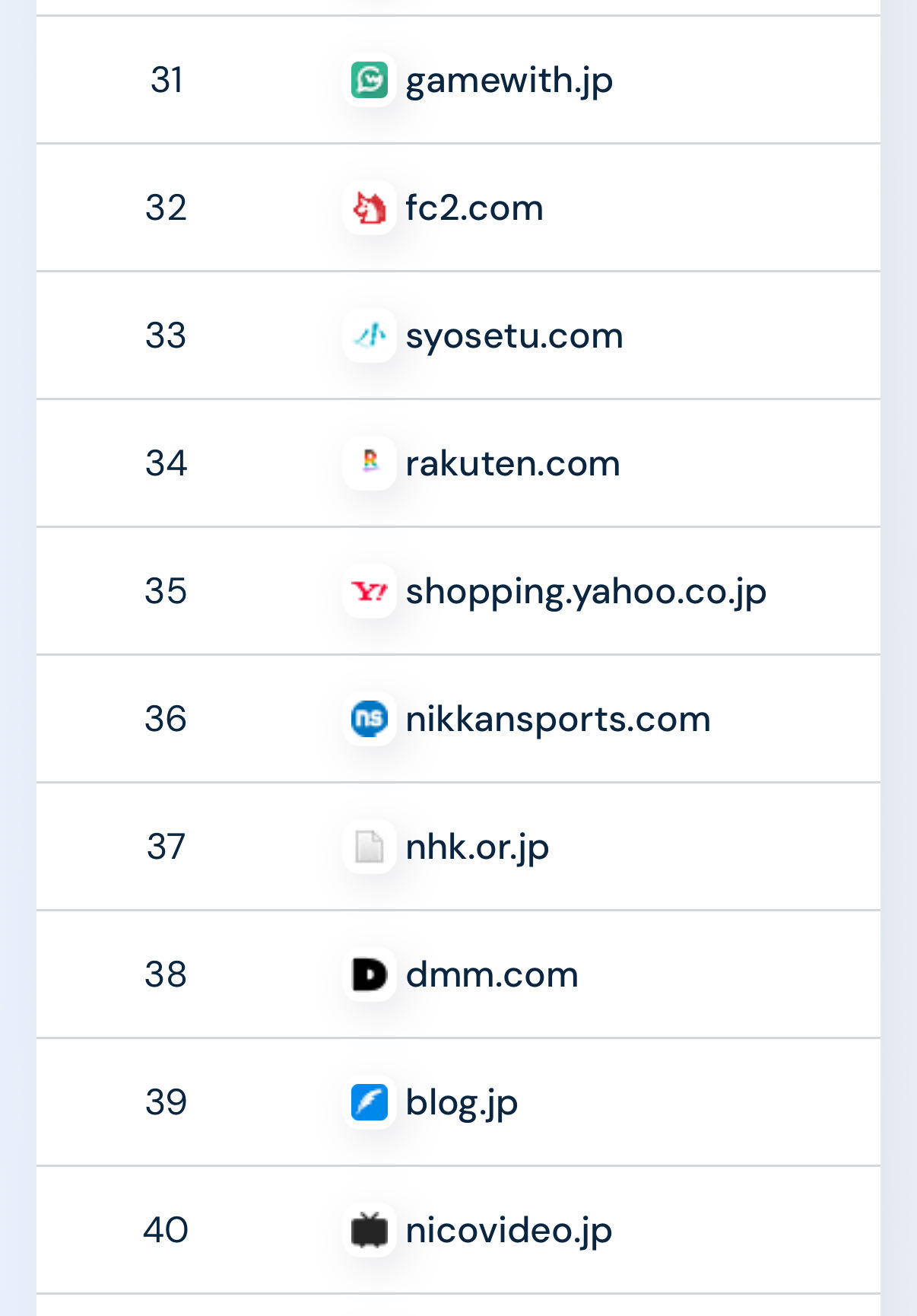Select the shopping.yahoo.co.jp link
The width and height of the screenshot is (917, 1316).
coord(585,593)
